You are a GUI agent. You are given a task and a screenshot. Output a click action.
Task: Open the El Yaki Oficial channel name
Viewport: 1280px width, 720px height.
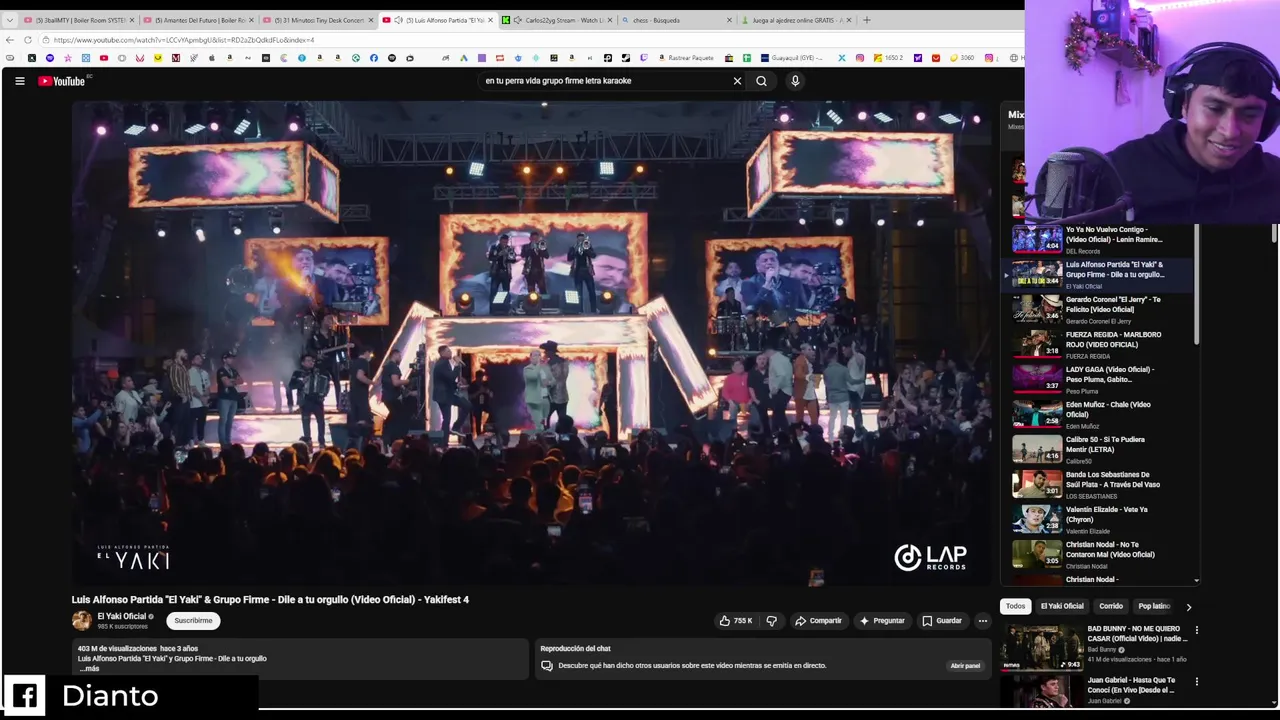pyautogui.click(x=121, y=616)
